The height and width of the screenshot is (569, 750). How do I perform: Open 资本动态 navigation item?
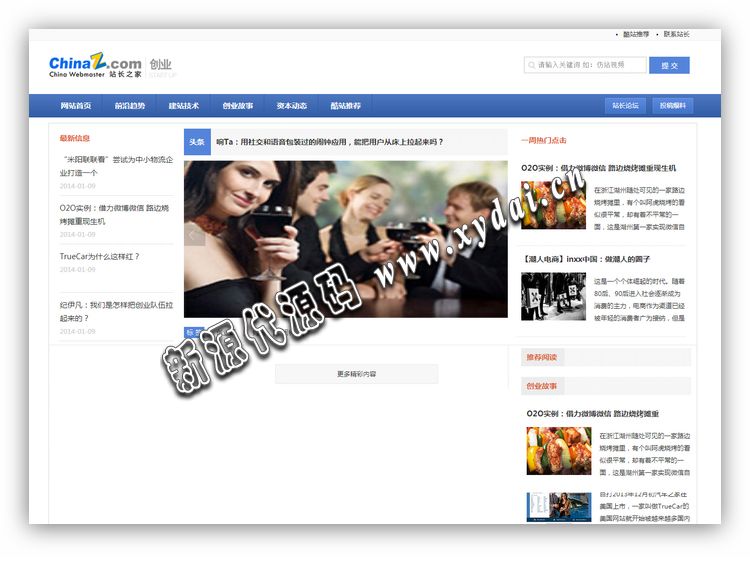coord(292,106)
